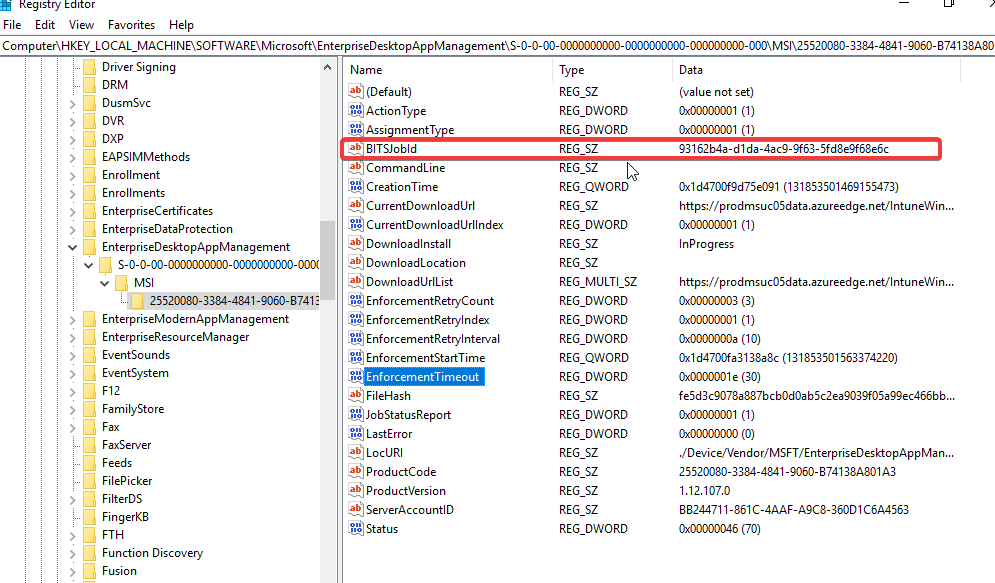Click the FileHash string icon
Screen dimensions: 995x583
[355, 396]
